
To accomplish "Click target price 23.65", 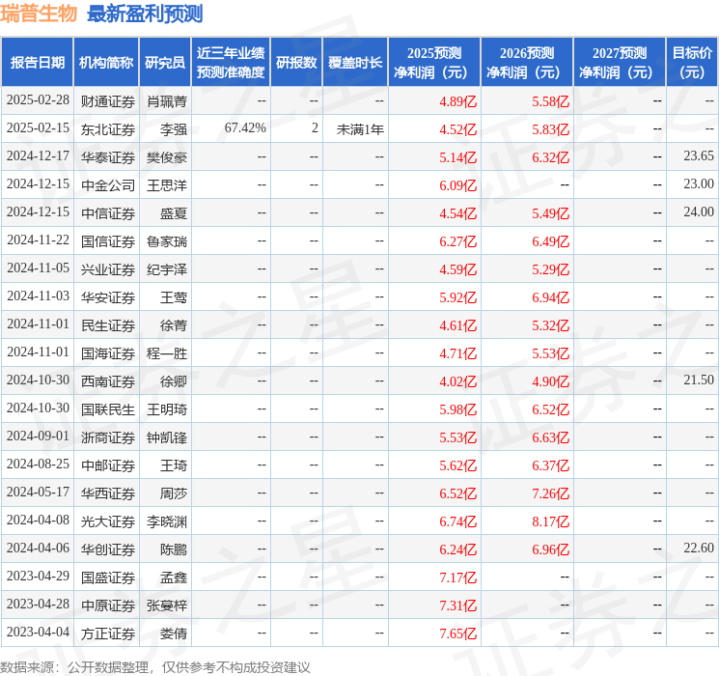I will [x=698, y=156].
